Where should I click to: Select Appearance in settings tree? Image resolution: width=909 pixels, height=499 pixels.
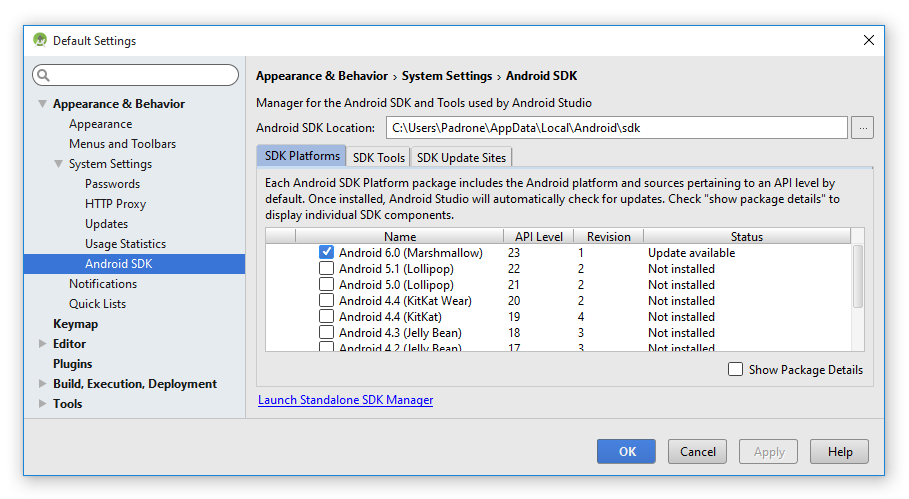tap(100, 124)
